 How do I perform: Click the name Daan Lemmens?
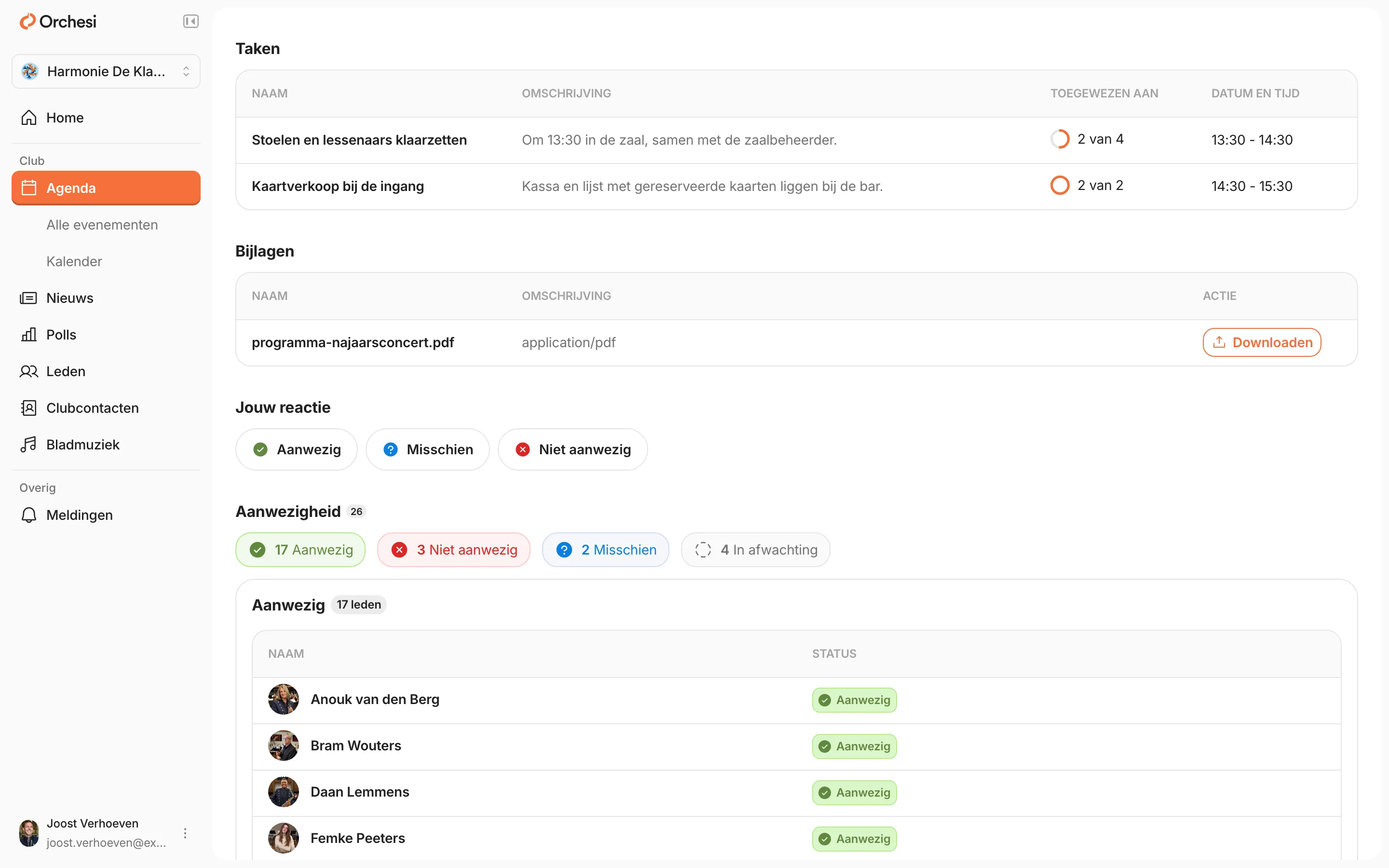(360, 792)
